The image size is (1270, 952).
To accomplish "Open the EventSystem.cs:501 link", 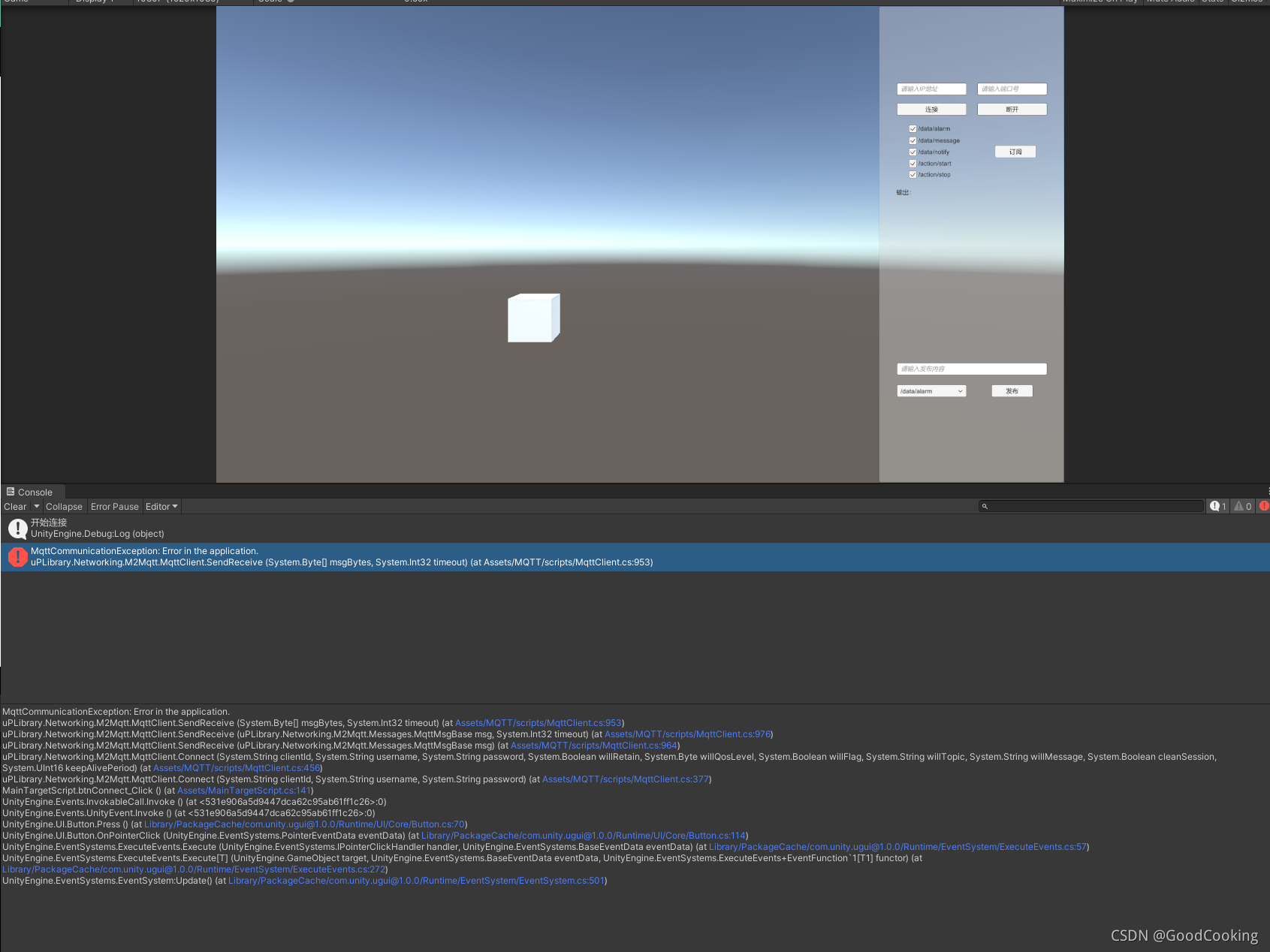I will coord(417,881).
